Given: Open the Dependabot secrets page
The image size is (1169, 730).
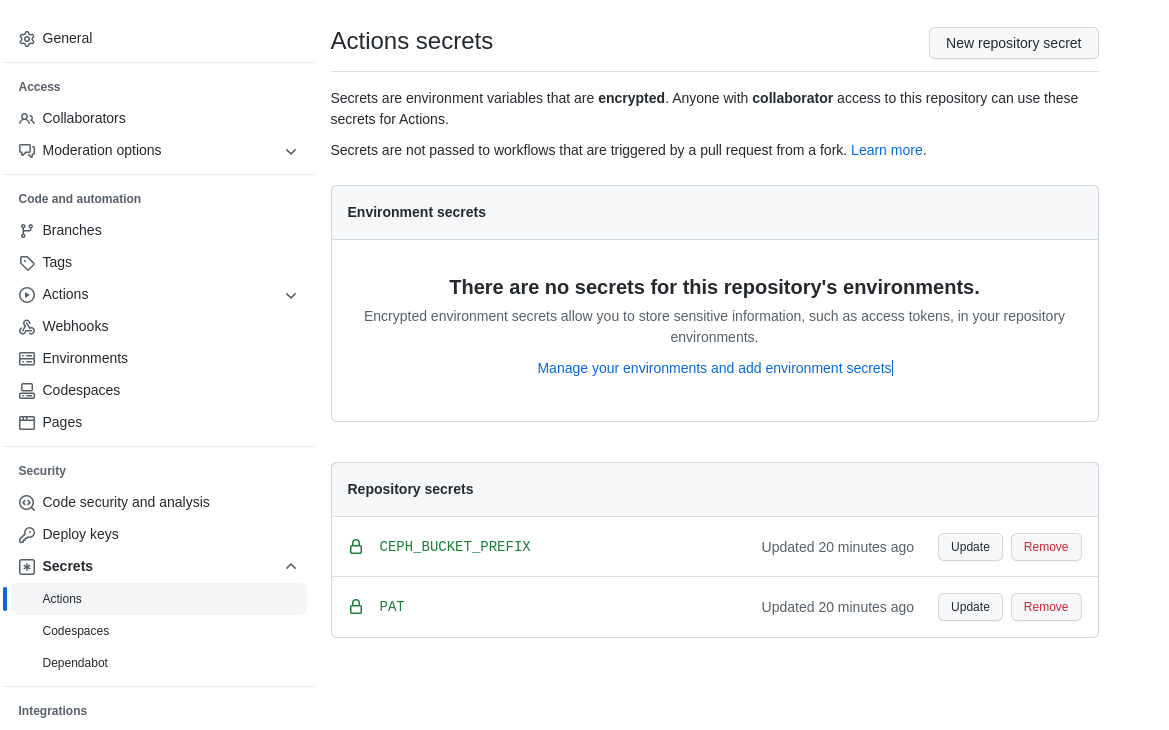Looking at the screenshot, I should click(x=75, y=663).
